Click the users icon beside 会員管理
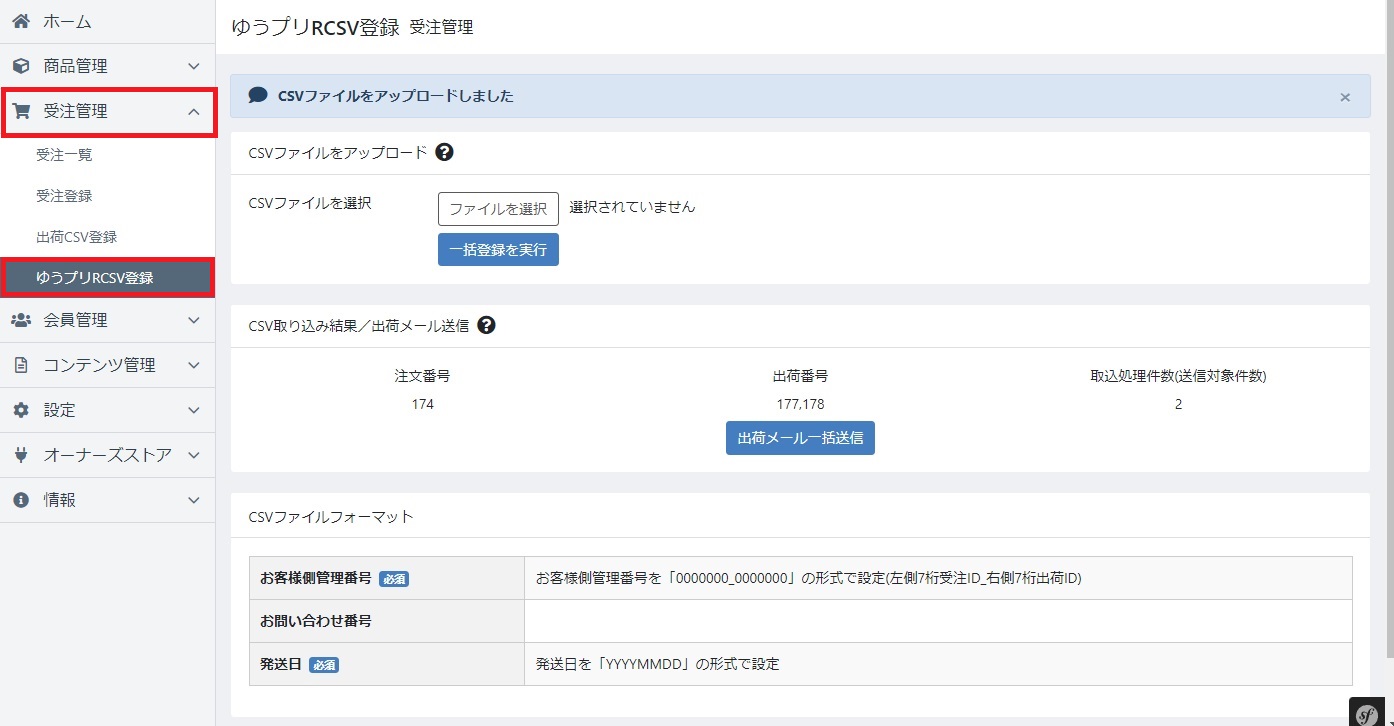This screenshot has height=726, width=1394. pos(21,320)
